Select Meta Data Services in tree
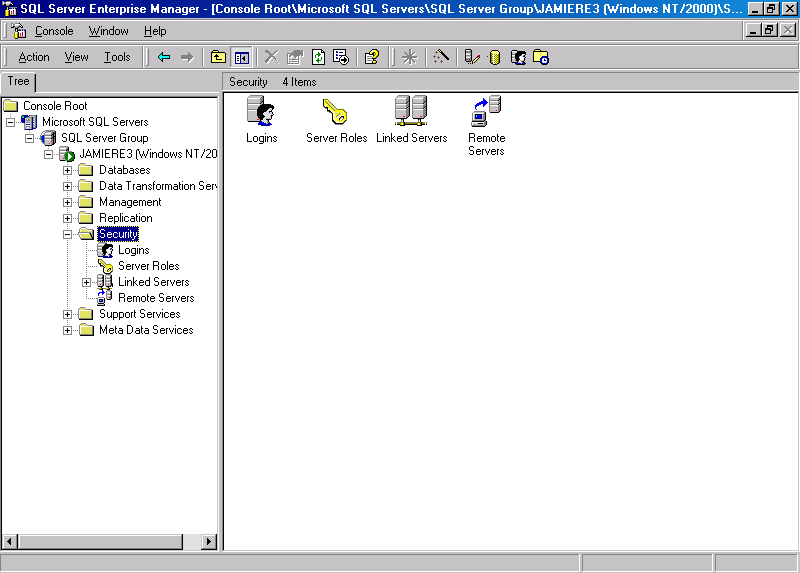This screenshot has height=573, width=800. point(146,330)
